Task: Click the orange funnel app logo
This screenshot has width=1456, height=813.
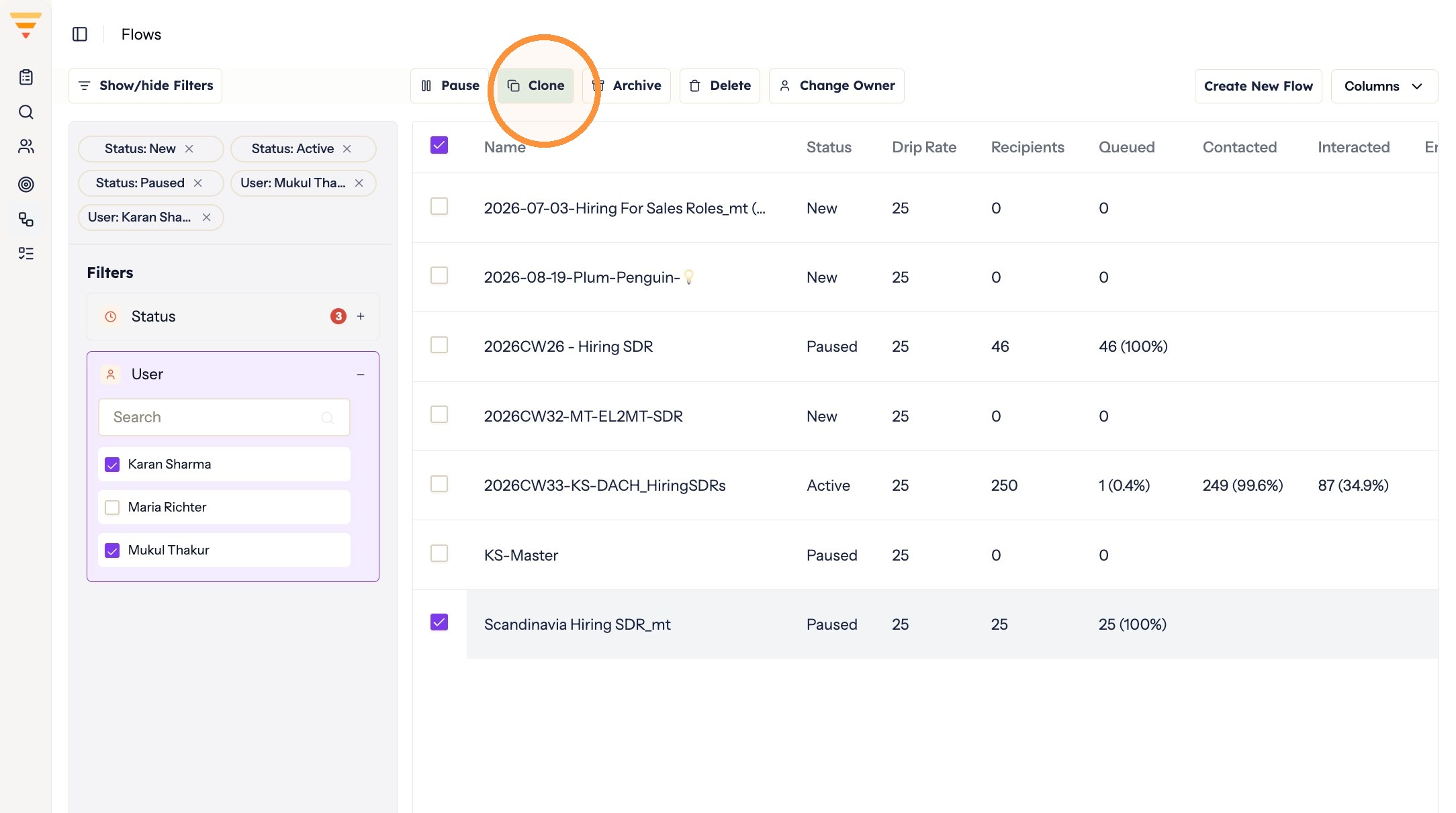Action: [x=26, y=25]
